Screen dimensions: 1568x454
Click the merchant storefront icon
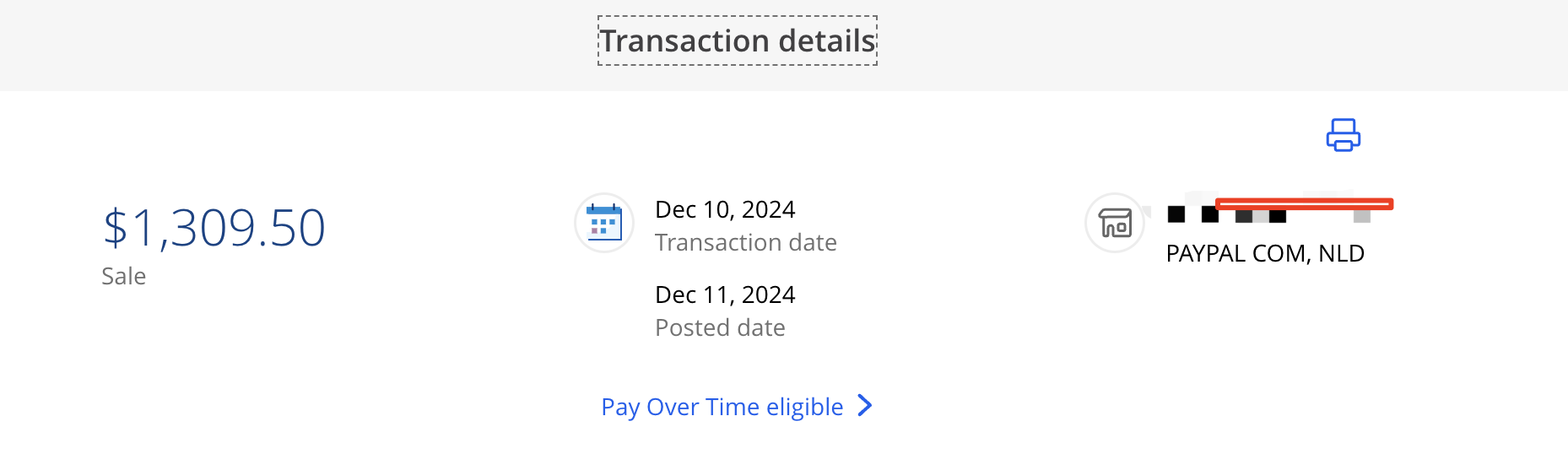point(1115,224)
